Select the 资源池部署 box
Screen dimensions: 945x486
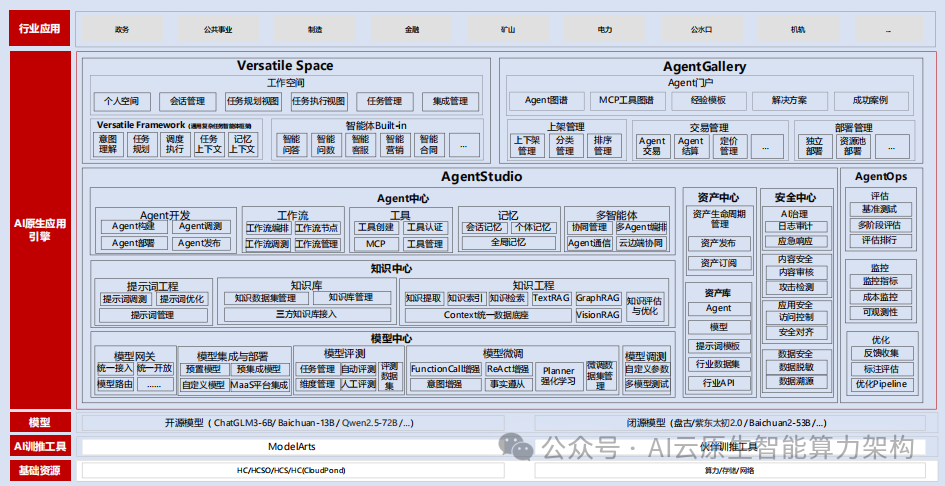point(853,146)
